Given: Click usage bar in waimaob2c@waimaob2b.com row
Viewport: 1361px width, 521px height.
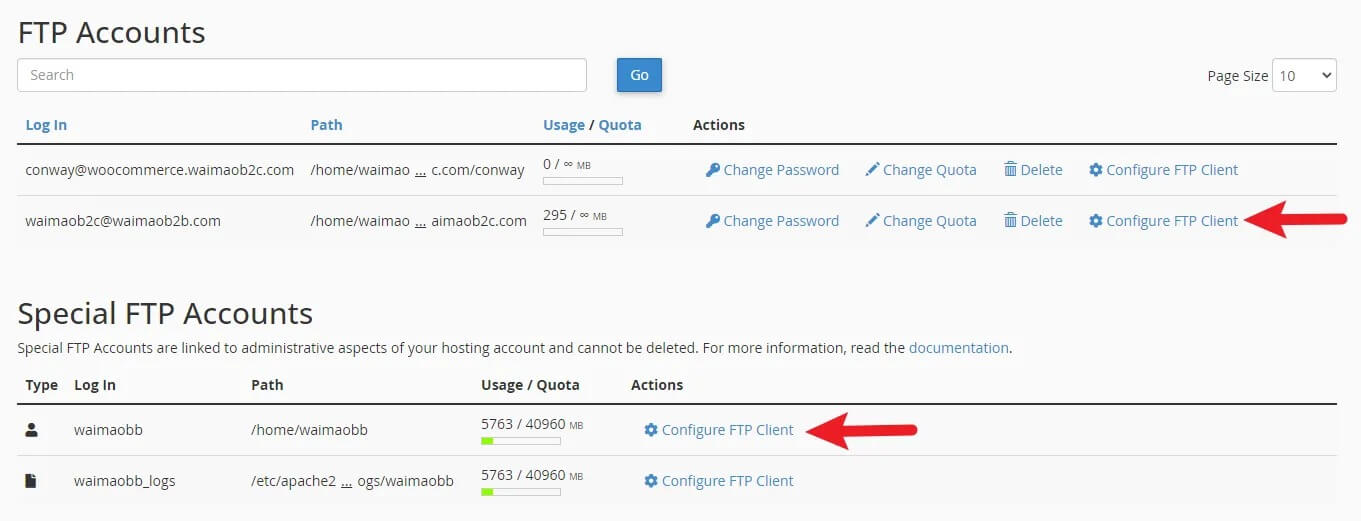Looking at the screenshot, I should click(x=583, y=232).
